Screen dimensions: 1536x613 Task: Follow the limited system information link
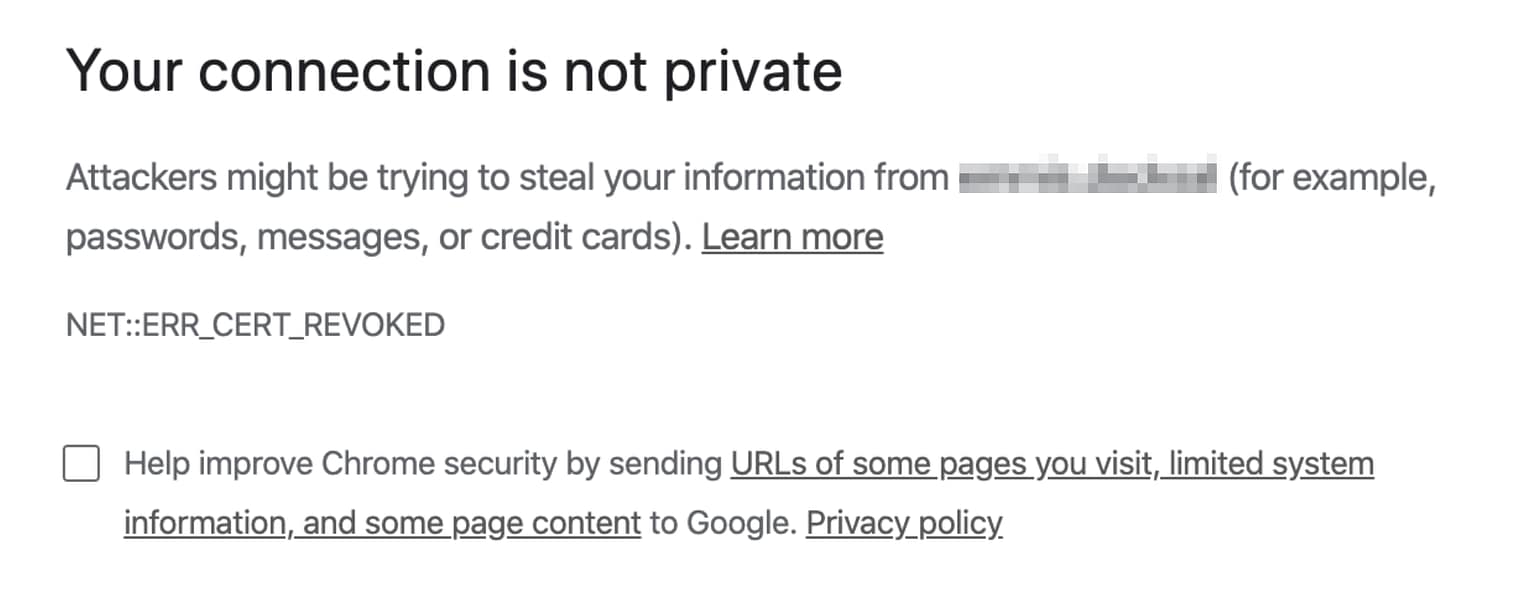click(1270, 463)
